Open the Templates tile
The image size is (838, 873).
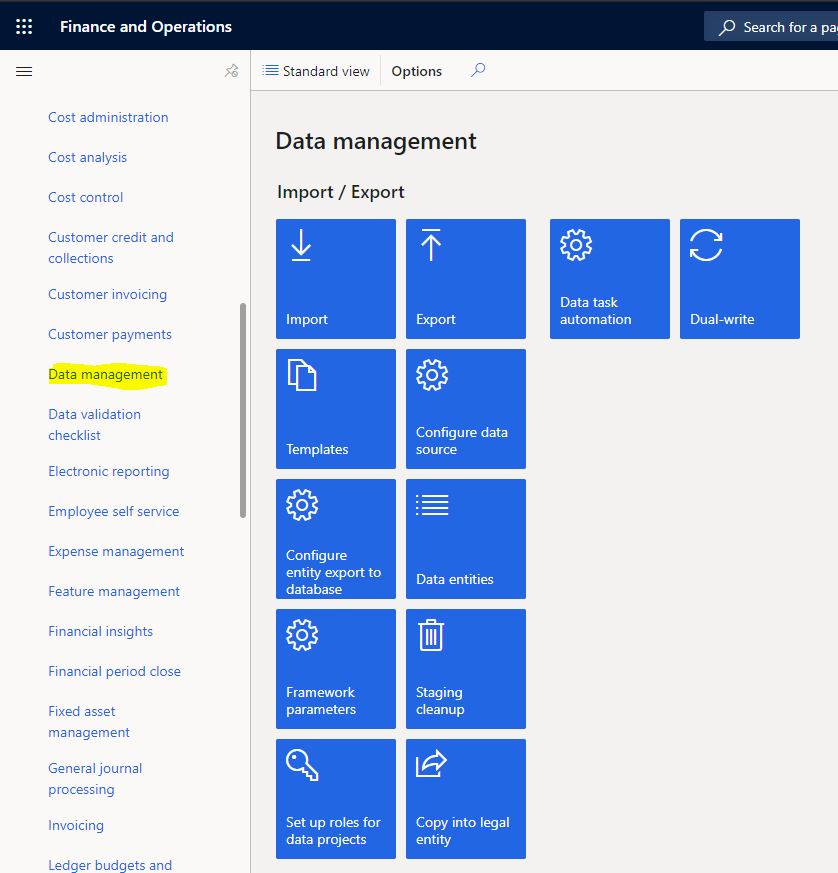[336, 409]
